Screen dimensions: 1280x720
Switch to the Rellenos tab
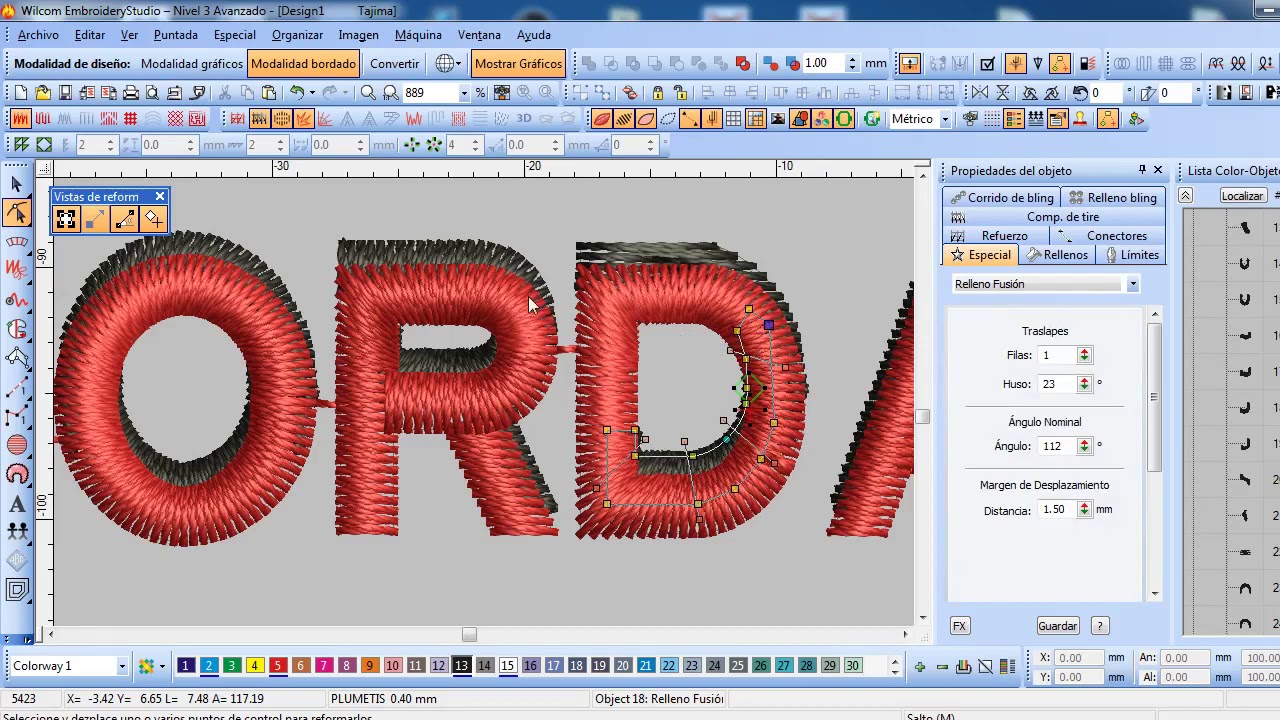coord(1057,255)
